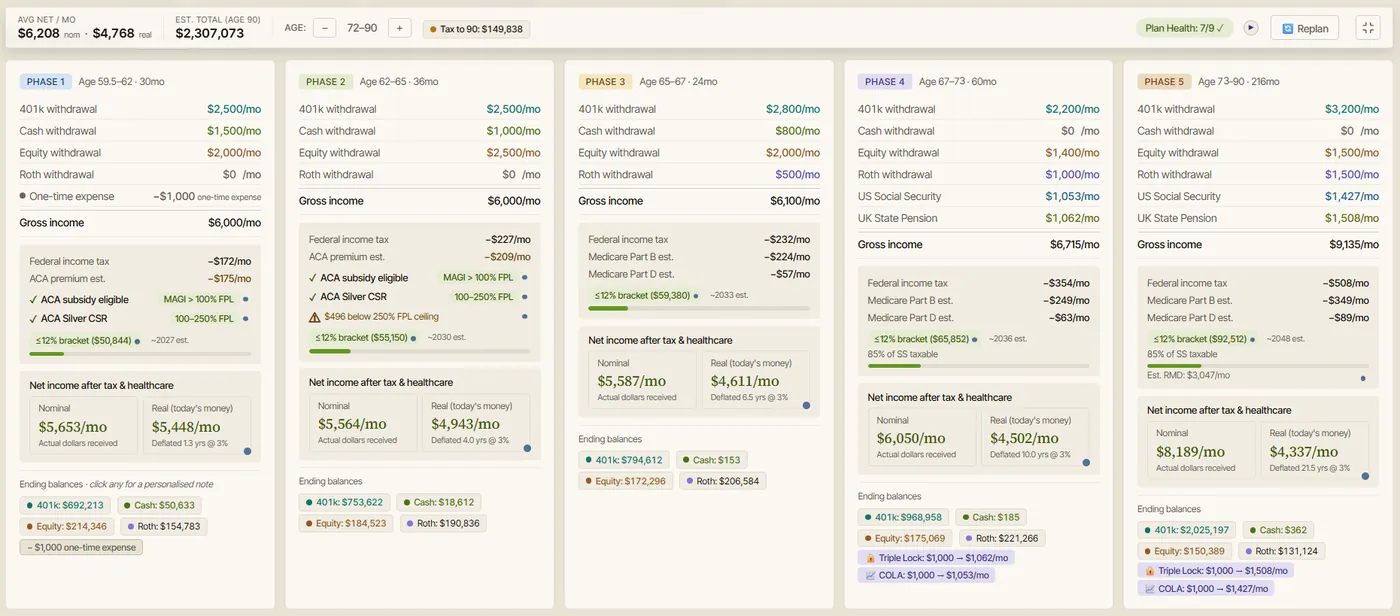Viewport: 1400px width, 616px height.
Task: Click info dot beside Est. RMD $3,047/mo
Action: coord(1362,378)
